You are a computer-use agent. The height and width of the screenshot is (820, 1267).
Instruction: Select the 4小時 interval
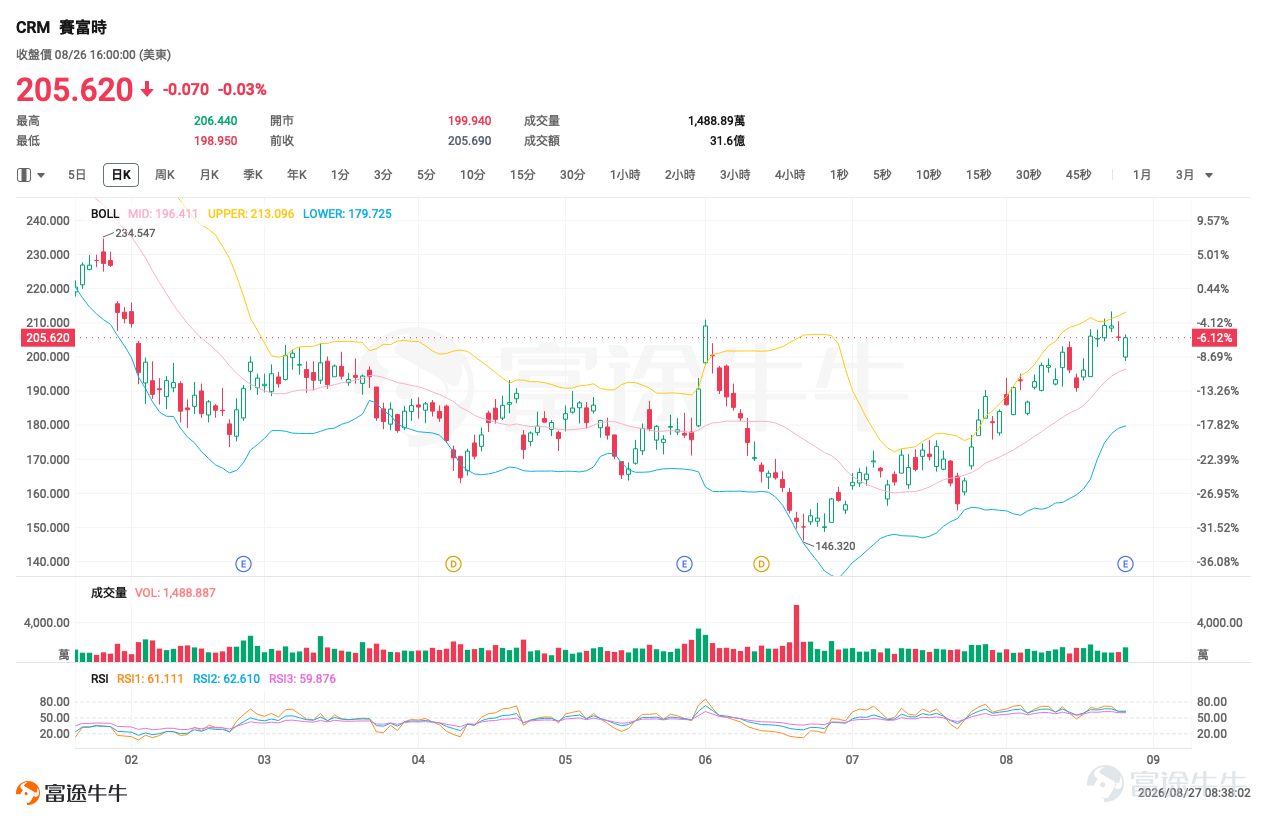point(790,175)
